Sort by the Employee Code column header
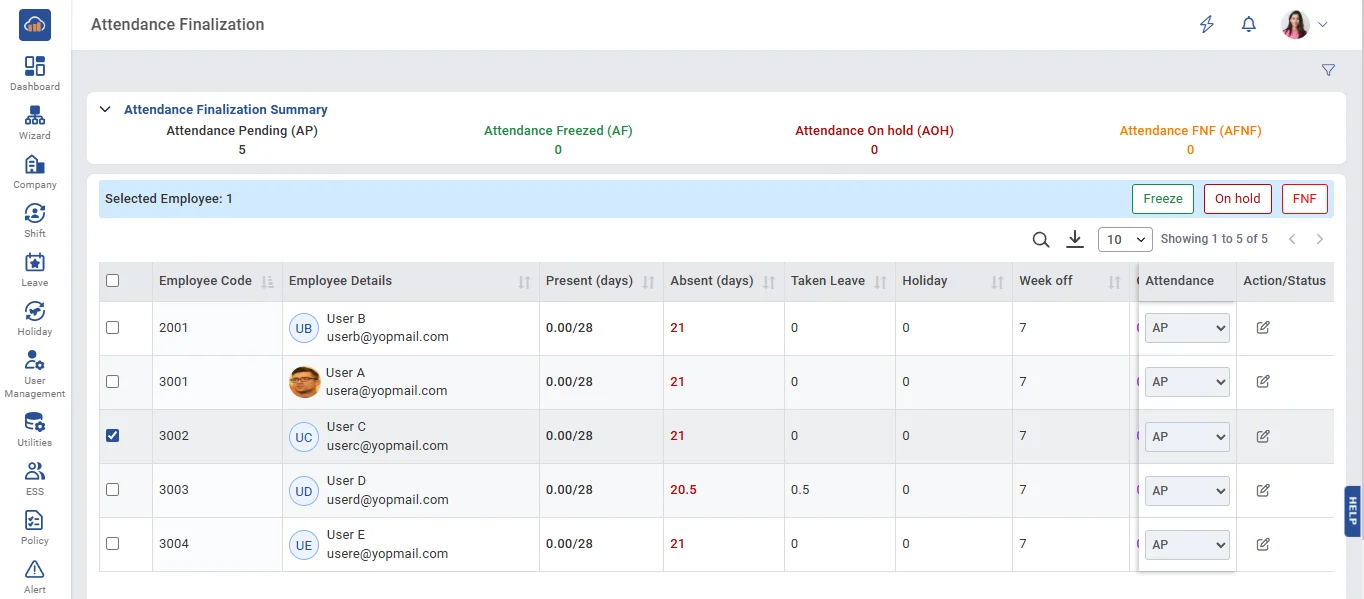The height and width of the screenshot is (599, 1364). pyautogui.click(x=205, y=281)
